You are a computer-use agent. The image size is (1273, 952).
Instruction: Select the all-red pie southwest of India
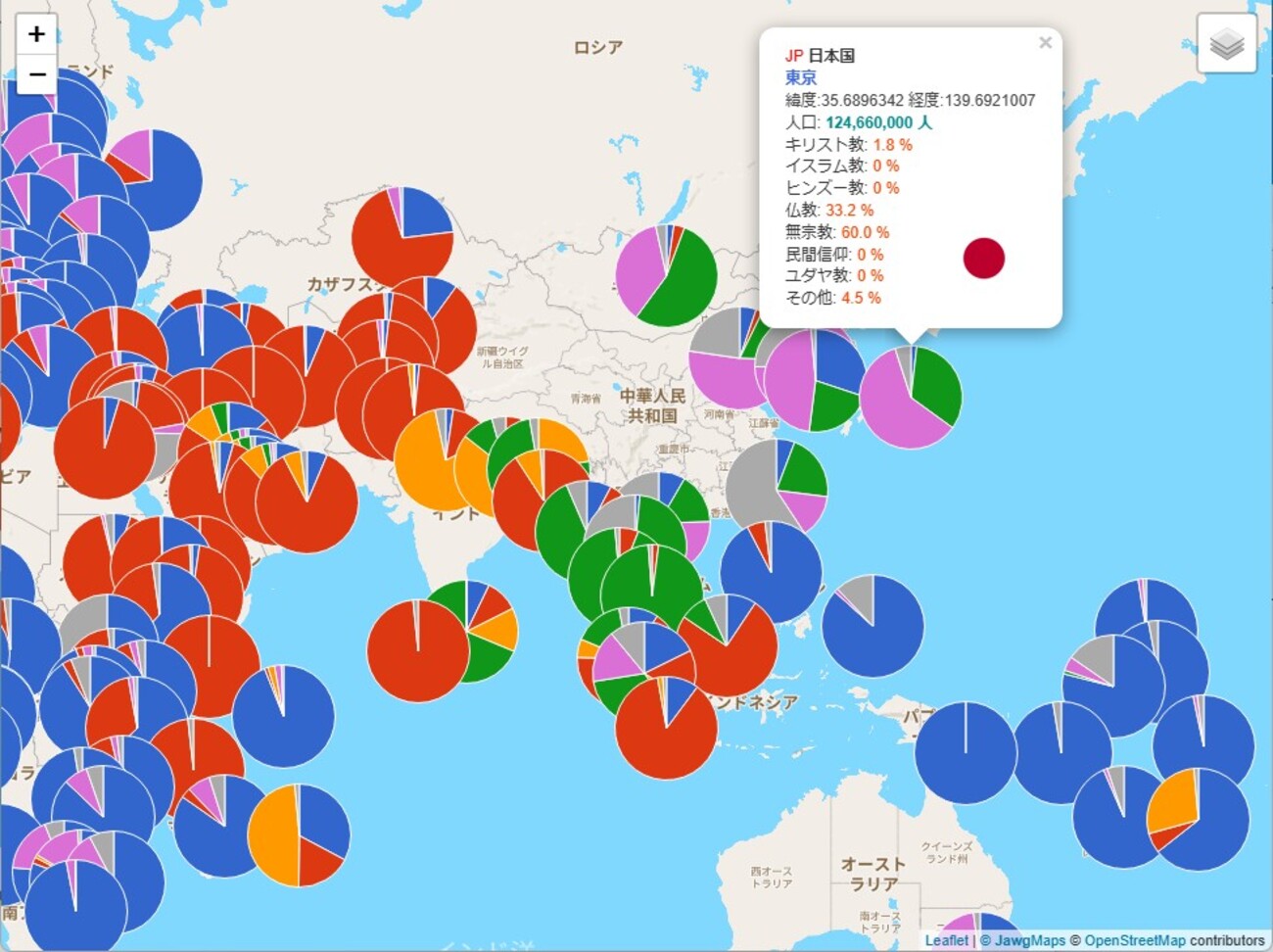[418, 651]
